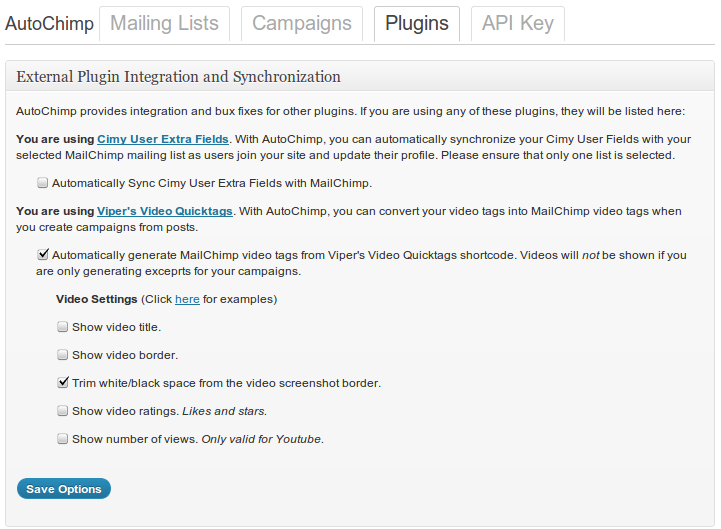The image size is (721, 529).
Task: Open the API Key tab
Action: tap(518, 23)
